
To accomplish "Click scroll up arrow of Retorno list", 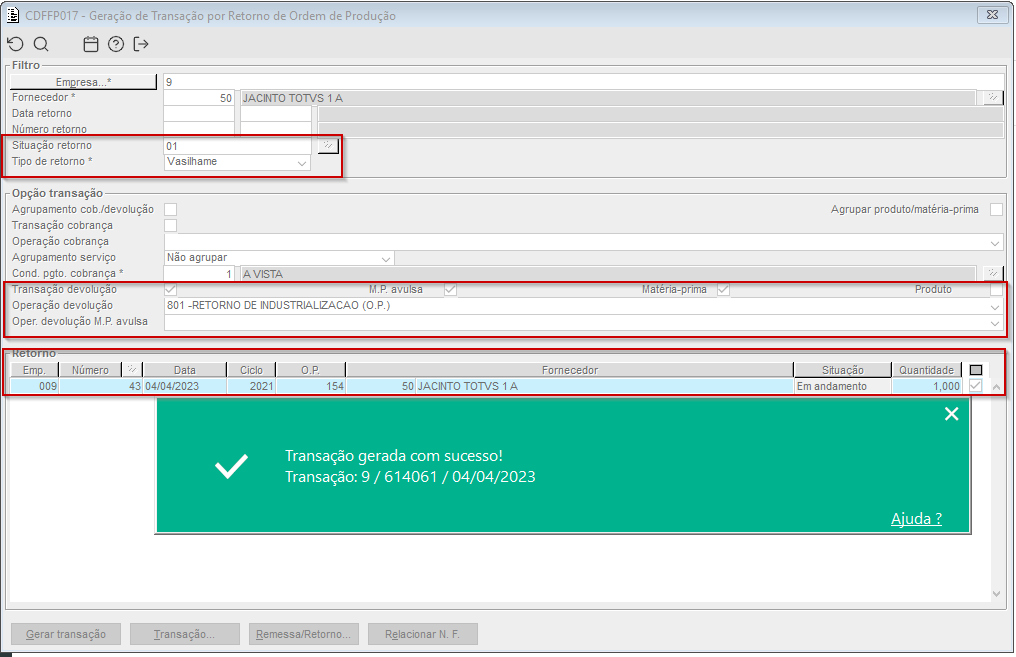I will click(997, 387).
